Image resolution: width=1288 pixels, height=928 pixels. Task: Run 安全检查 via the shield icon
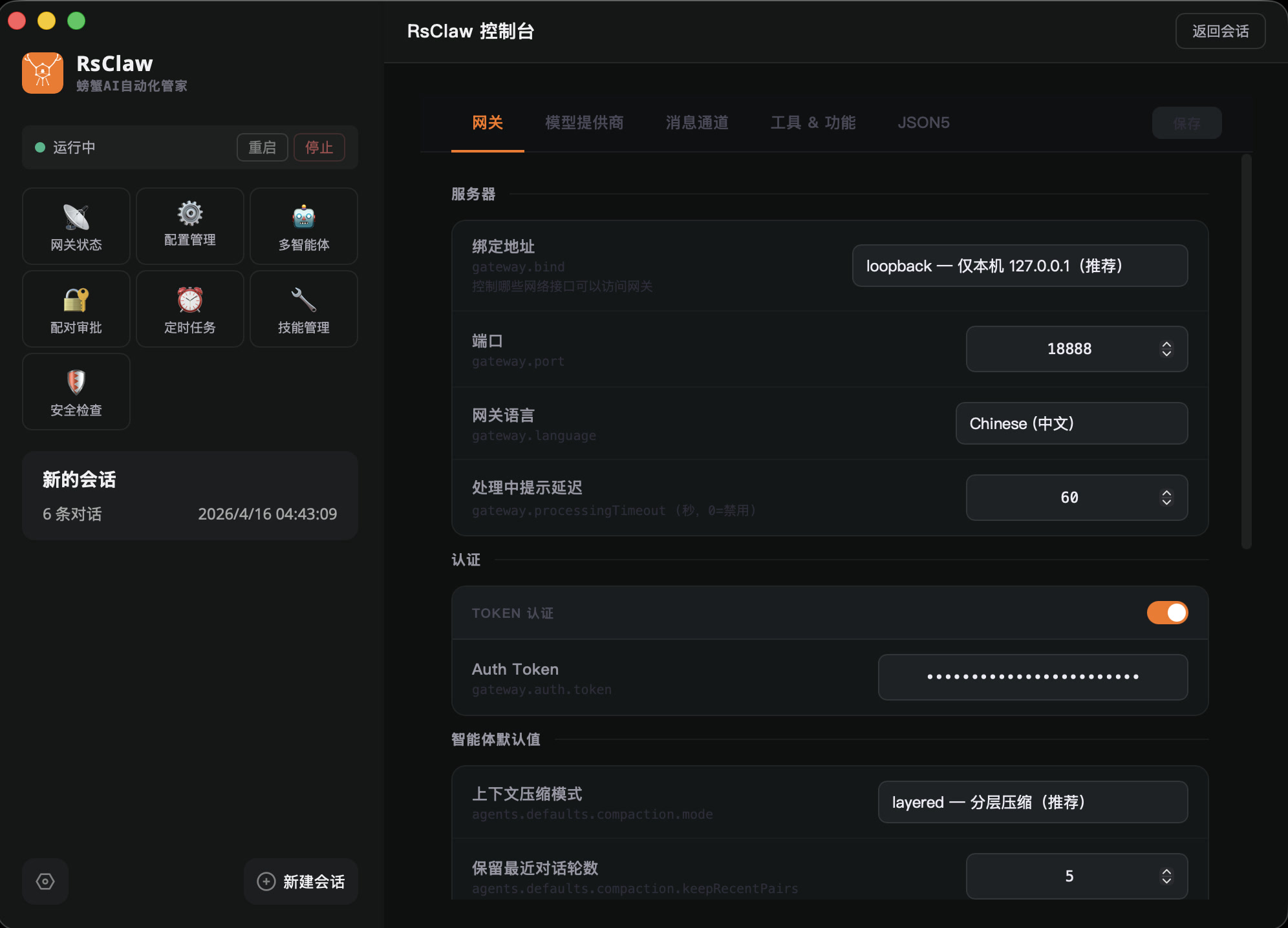coord(76,392)
